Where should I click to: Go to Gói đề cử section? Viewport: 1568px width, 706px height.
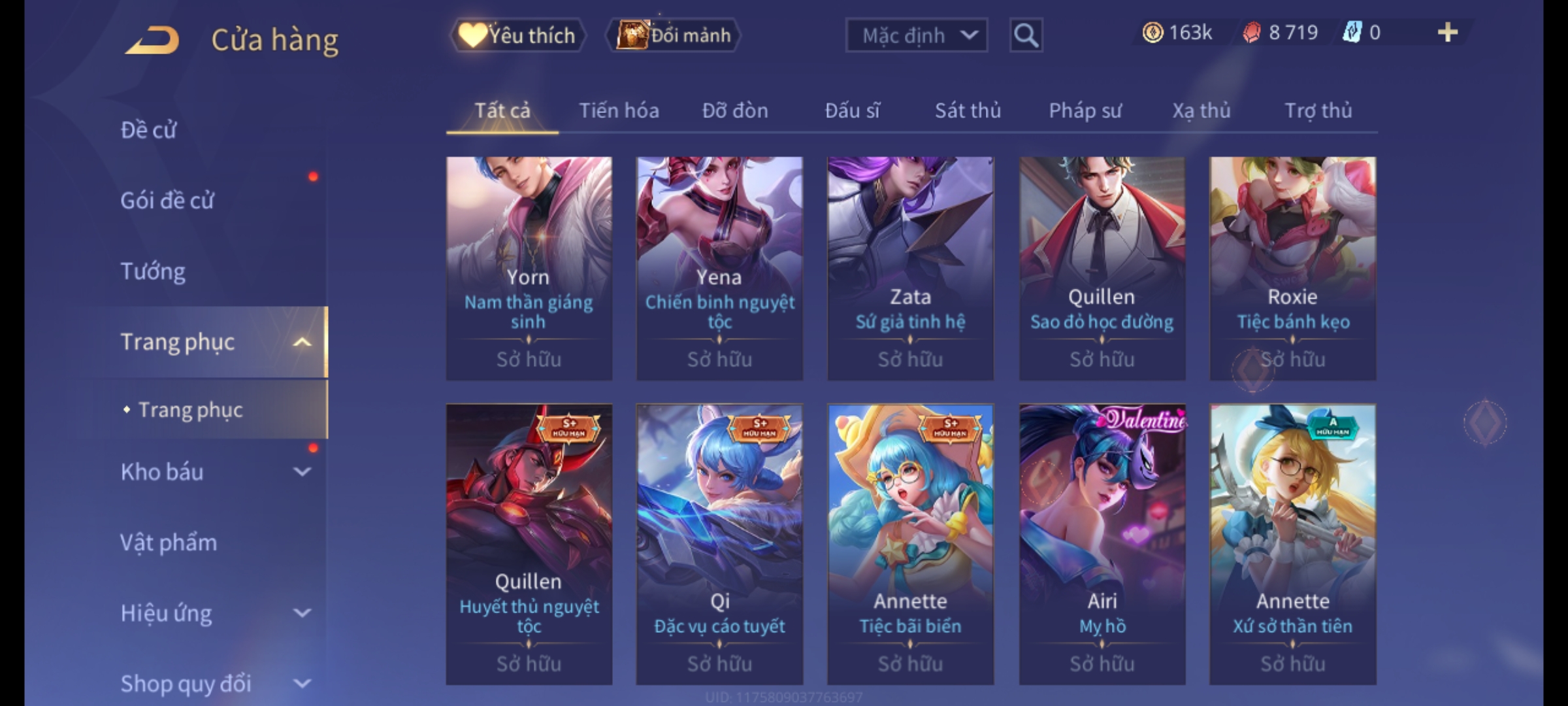(x=167, y=201)
